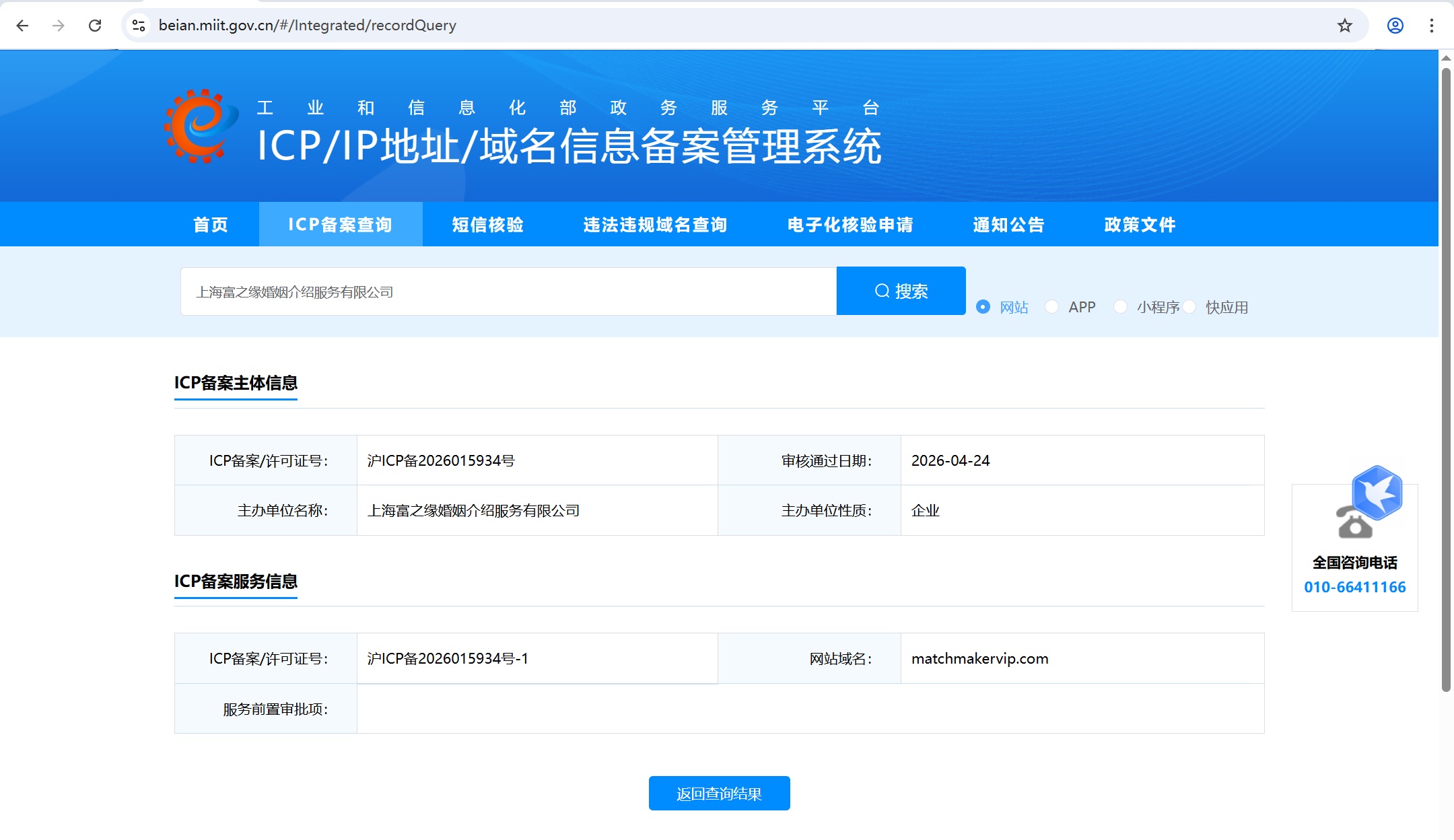Focus the company name search field
The image size is (1454, 840).
tap(508, 291)
